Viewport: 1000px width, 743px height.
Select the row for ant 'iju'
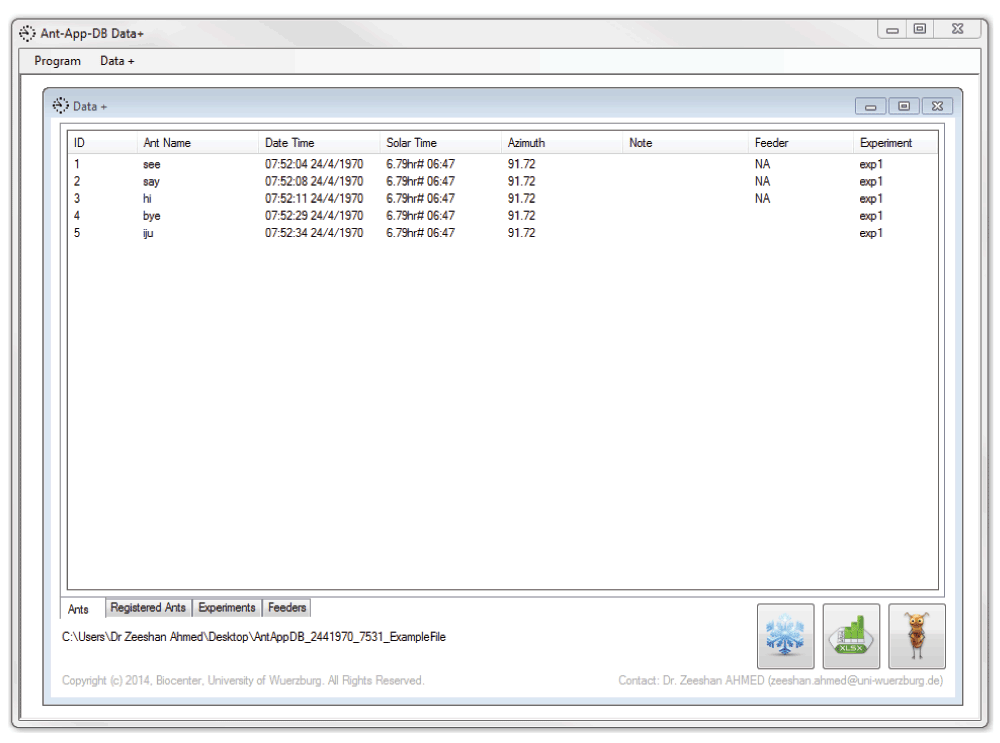(503, 233)
